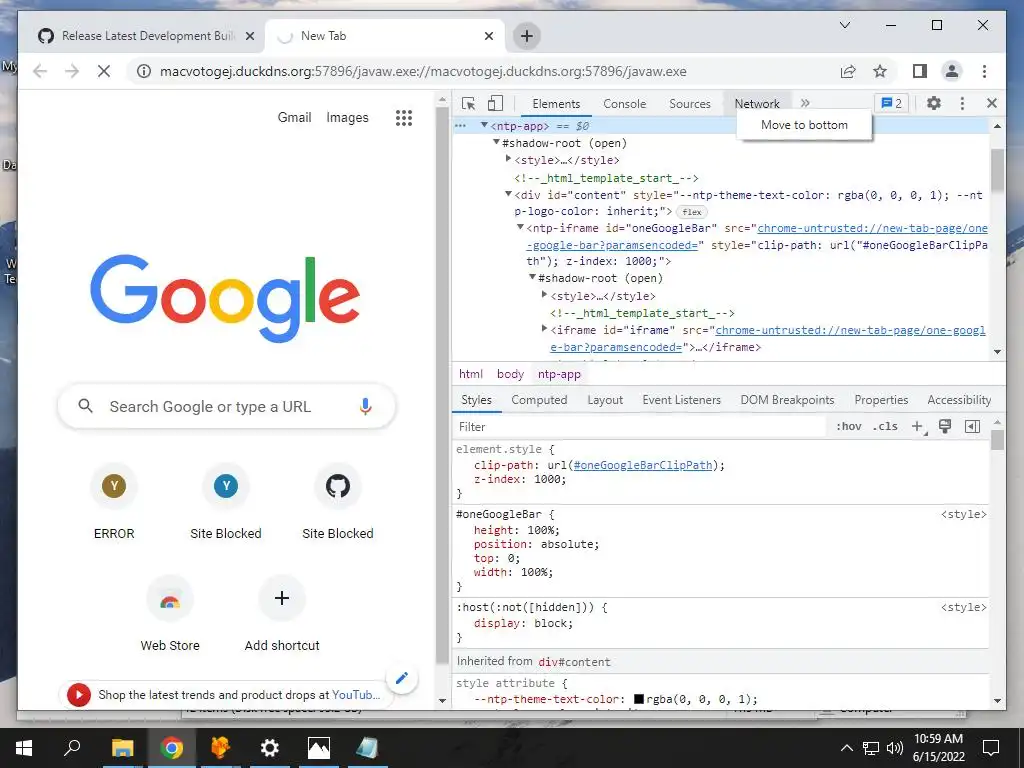Open the Accessibility tab
Image resolution: width=1024 pixels, height=768 pixels.
click(x=959, y=400)
